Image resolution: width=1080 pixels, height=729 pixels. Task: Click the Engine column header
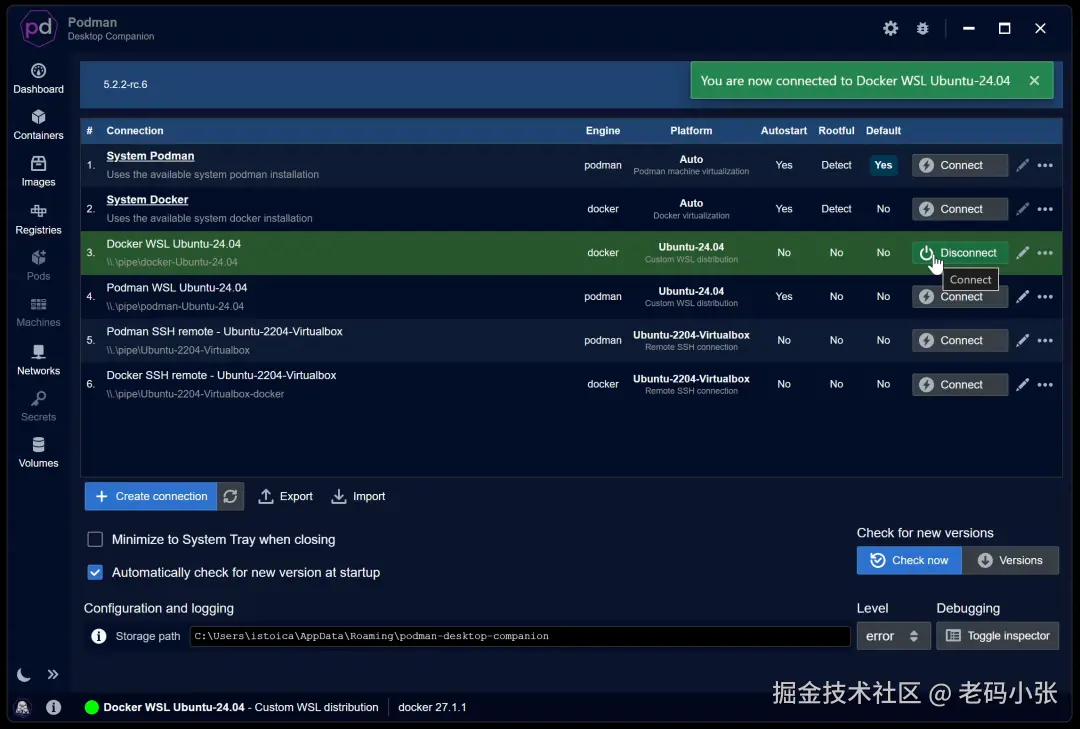point(603,130)
